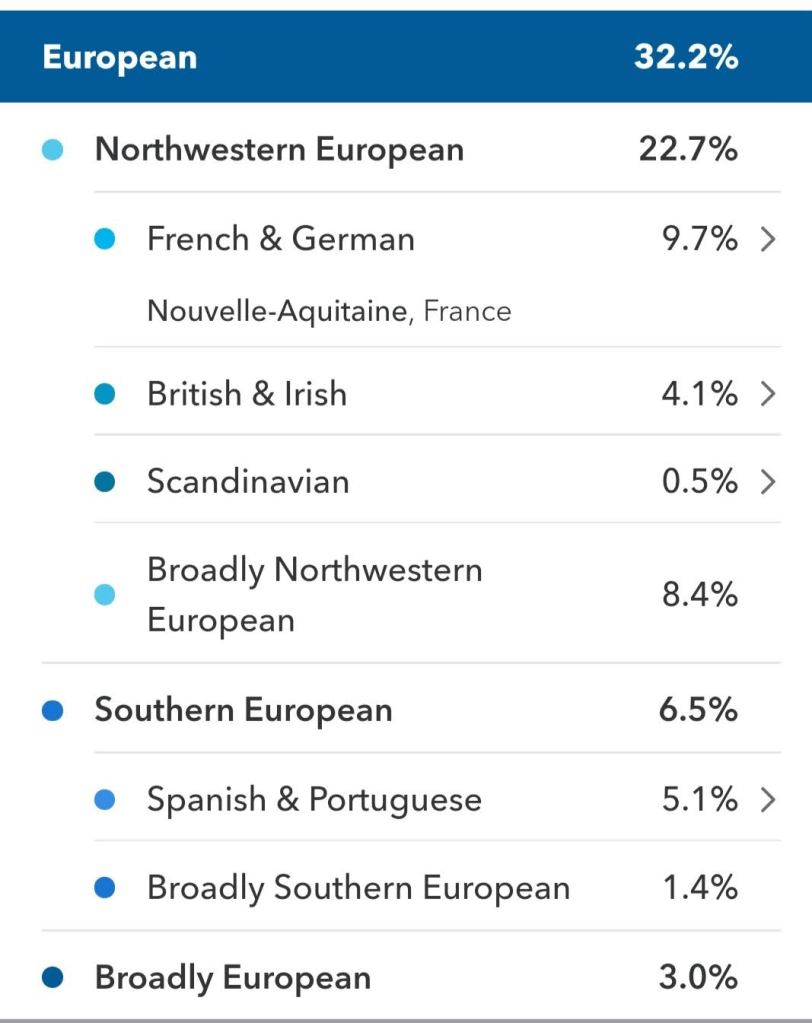This screenshot has width=812, height=1023.
Task: Expand the British & Irish chevron arrow
Action: pos(768,394)
